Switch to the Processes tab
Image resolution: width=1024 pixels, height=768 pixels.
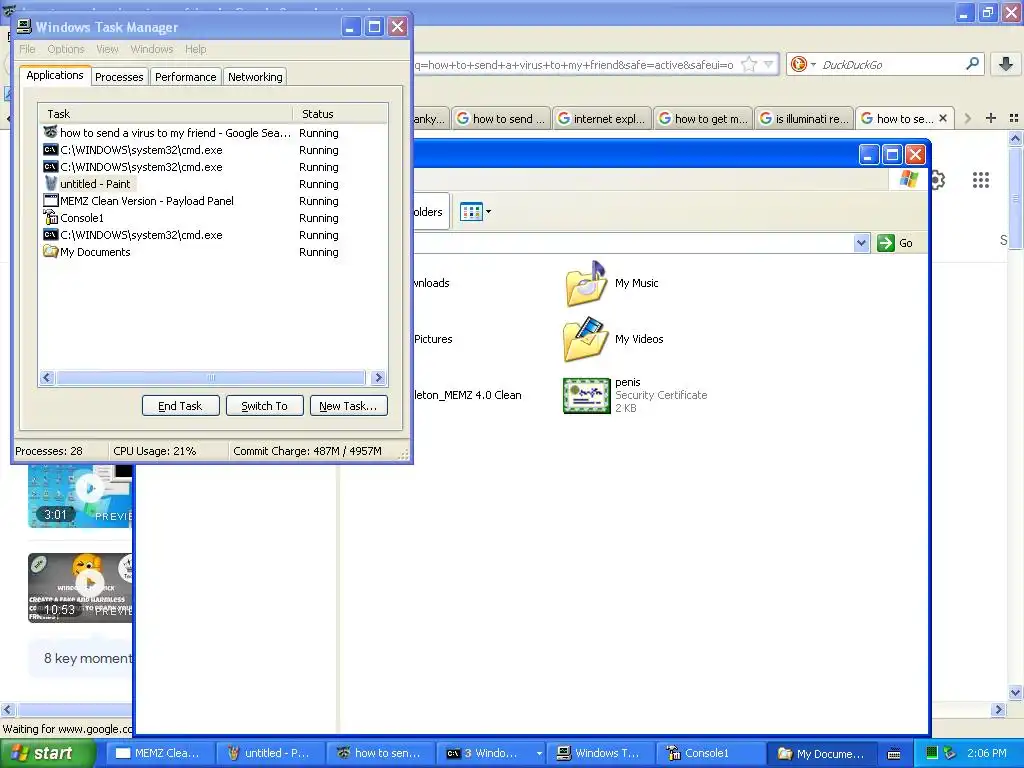[x=119, y=76]
